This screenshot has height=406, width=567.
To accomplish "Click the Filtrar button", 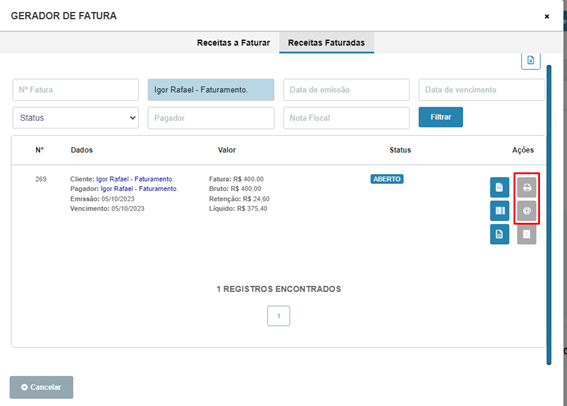I will pyautogui.click(x=440, y=117).
